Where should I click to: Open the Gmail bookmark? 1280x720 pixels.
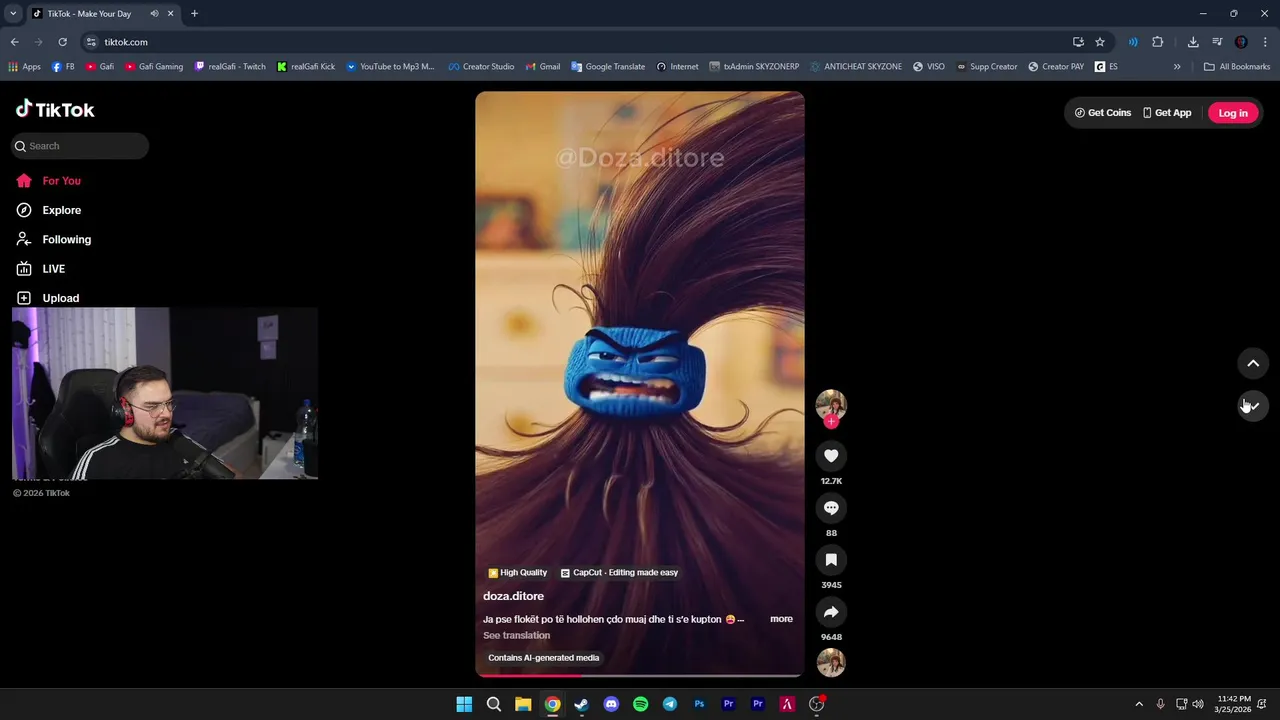(x=542, y=67)
